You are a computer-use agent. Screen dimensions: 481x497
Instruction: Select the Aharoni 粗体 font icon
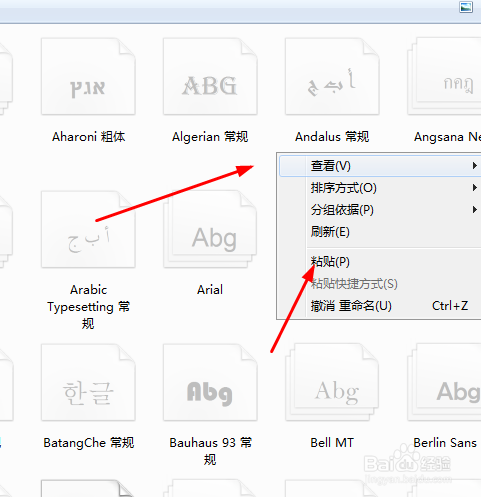coord(88,76)
